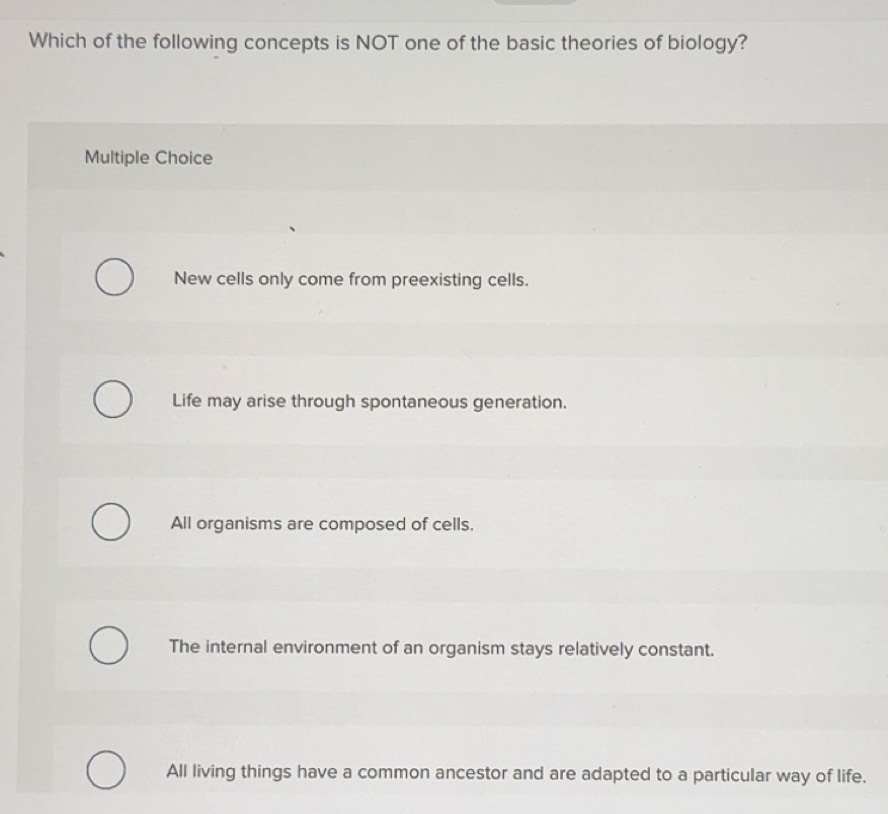Select the radio button beside cell composition answer
Image resolution: width=888 pixels, height=814 pixels.
coord(112,521)
